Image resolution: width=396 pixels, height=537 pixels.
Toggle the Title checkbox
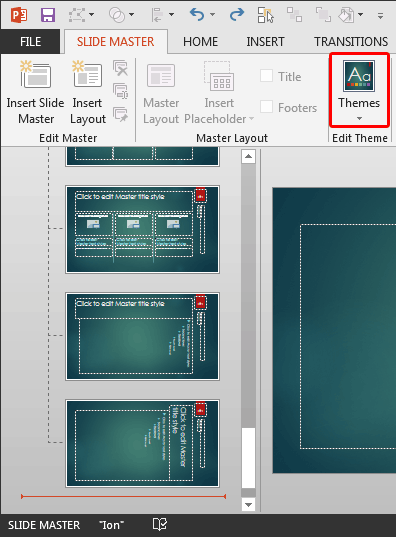tap(267, 76)
